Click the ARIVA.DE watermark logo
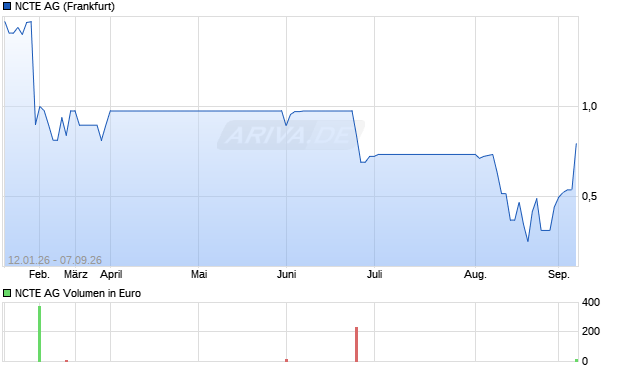620x371 pixels. click(291, 135)
